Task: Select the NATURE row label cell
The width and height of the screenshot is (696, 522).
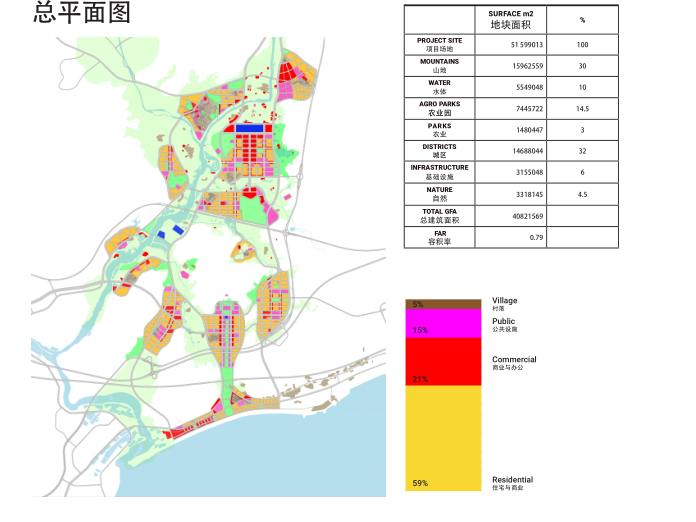Action: 440,194
